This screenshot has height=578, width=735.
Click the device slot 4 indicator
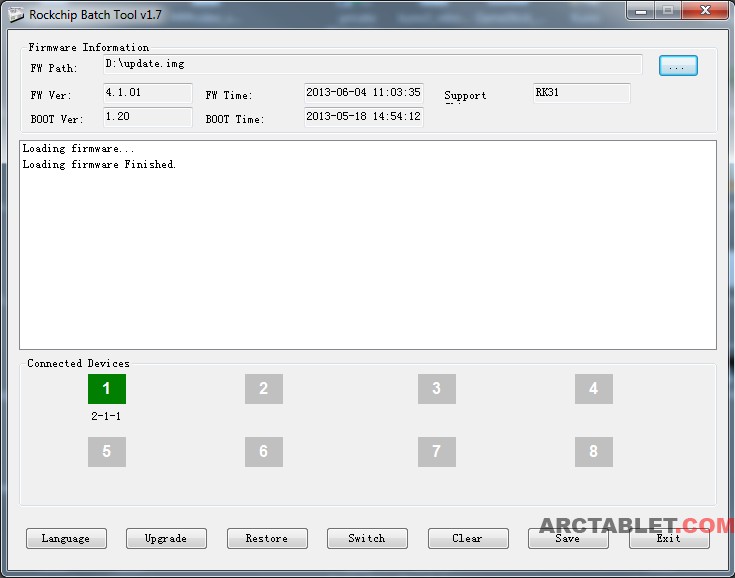(593, 389)
